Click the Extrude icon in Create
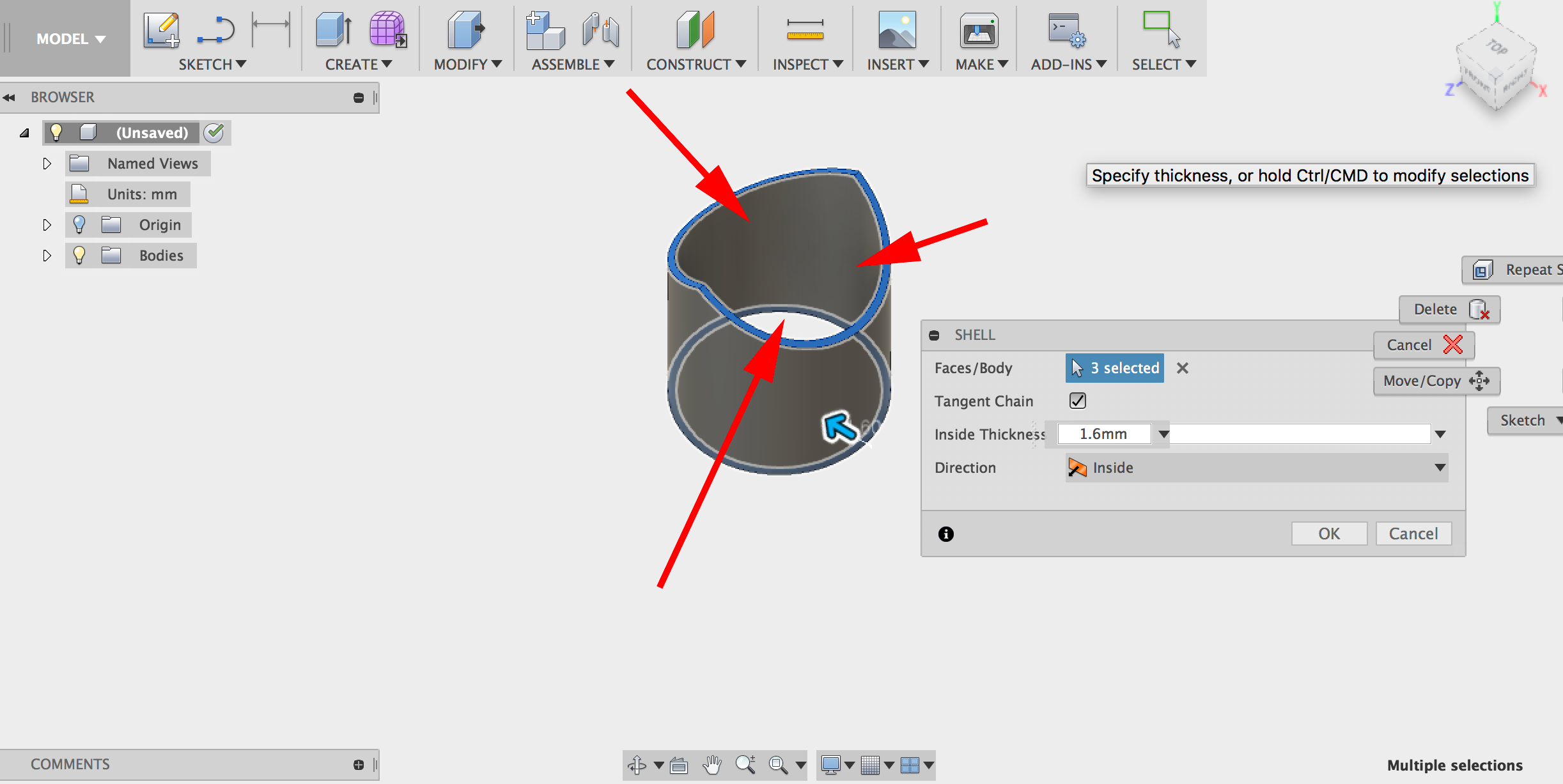This screenshot has height=784, width=1563. click(334, 29)
